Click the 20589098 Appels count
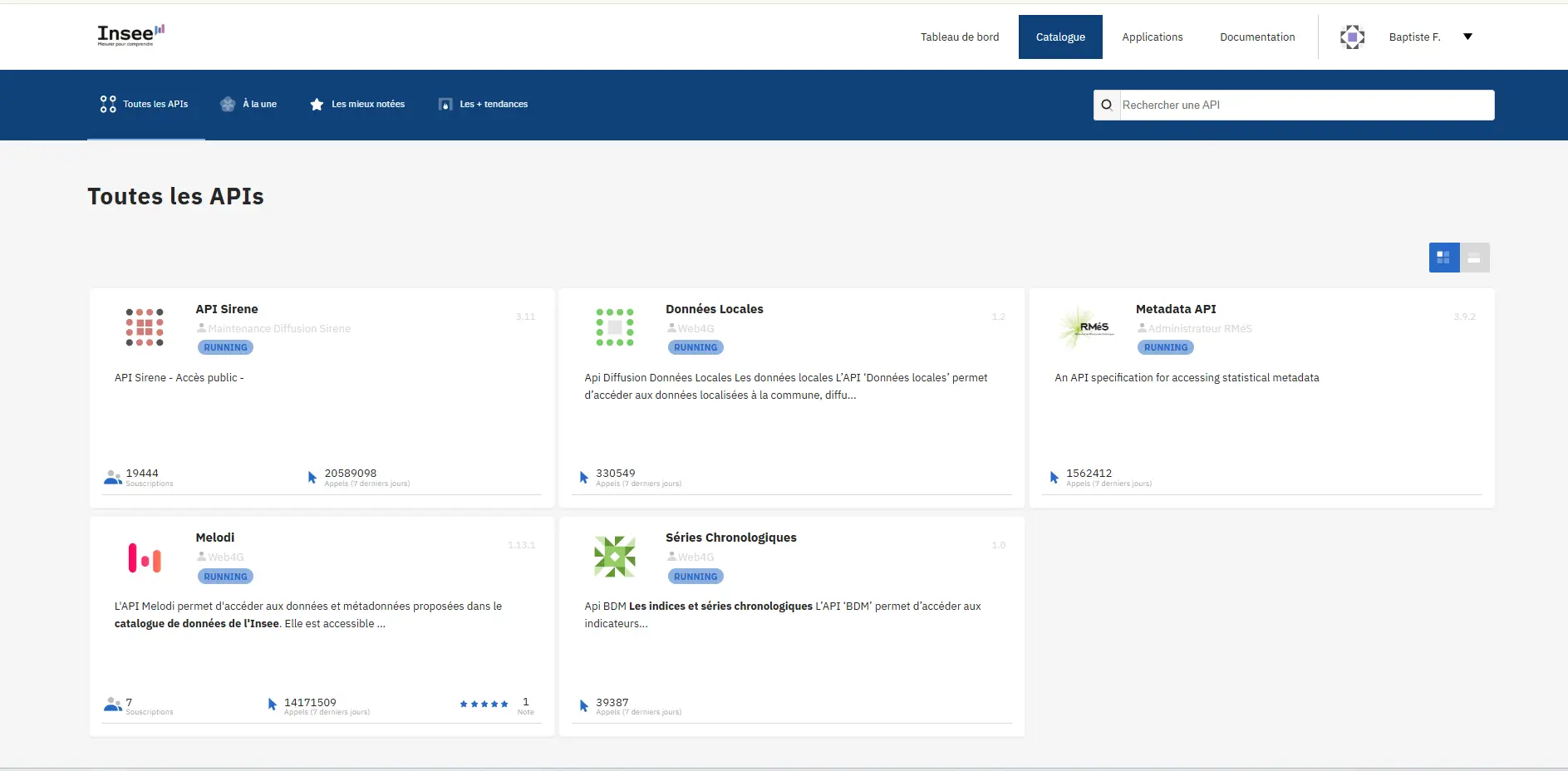1568x771 pixels. [x=351, y=473]
